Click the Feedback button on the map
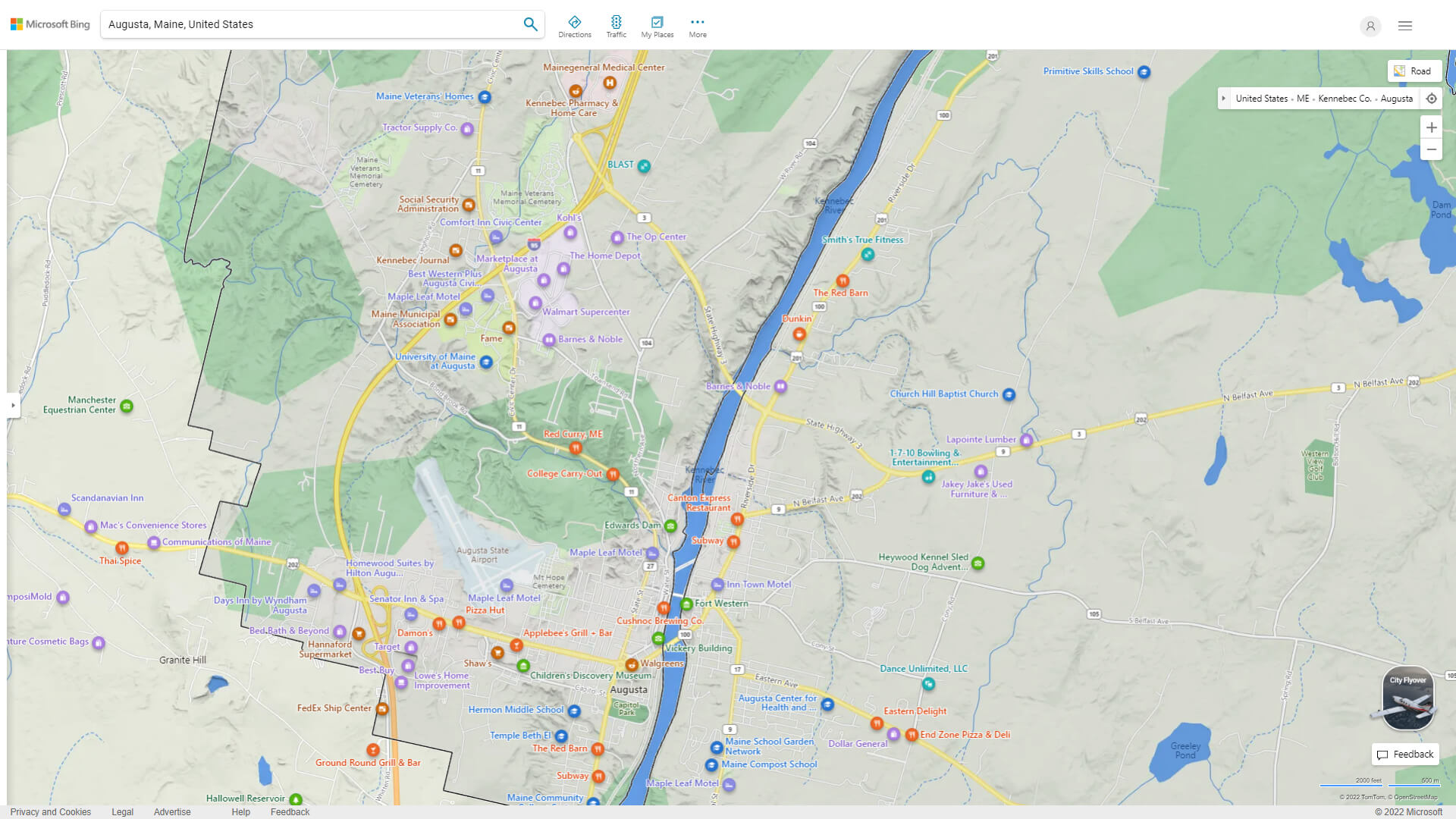Viewport: 1456px width, 819px height. (1405, 754)
